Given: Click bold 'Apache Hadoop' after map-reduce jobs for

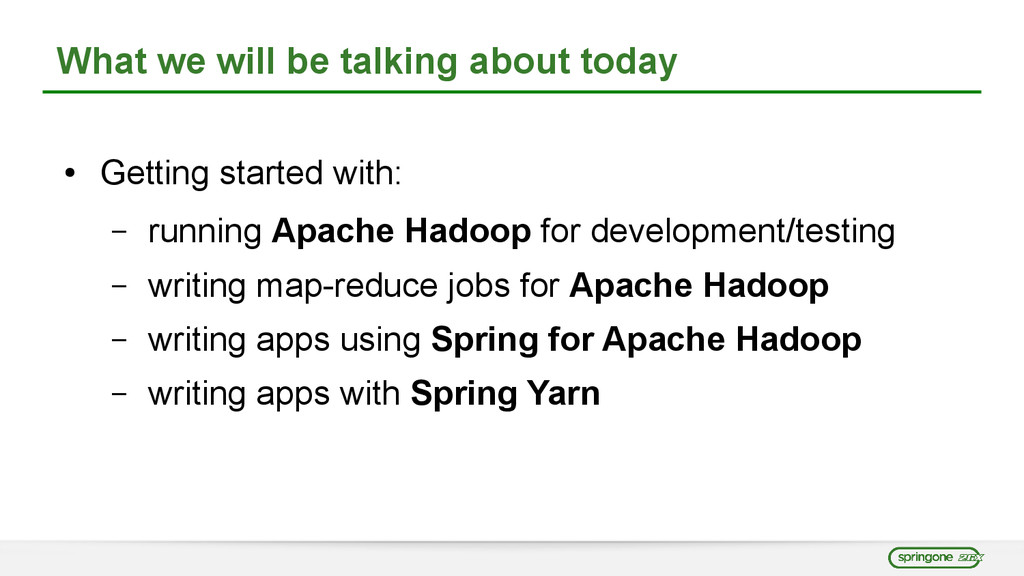Looking at the screenshot, I should pos(698,287).
